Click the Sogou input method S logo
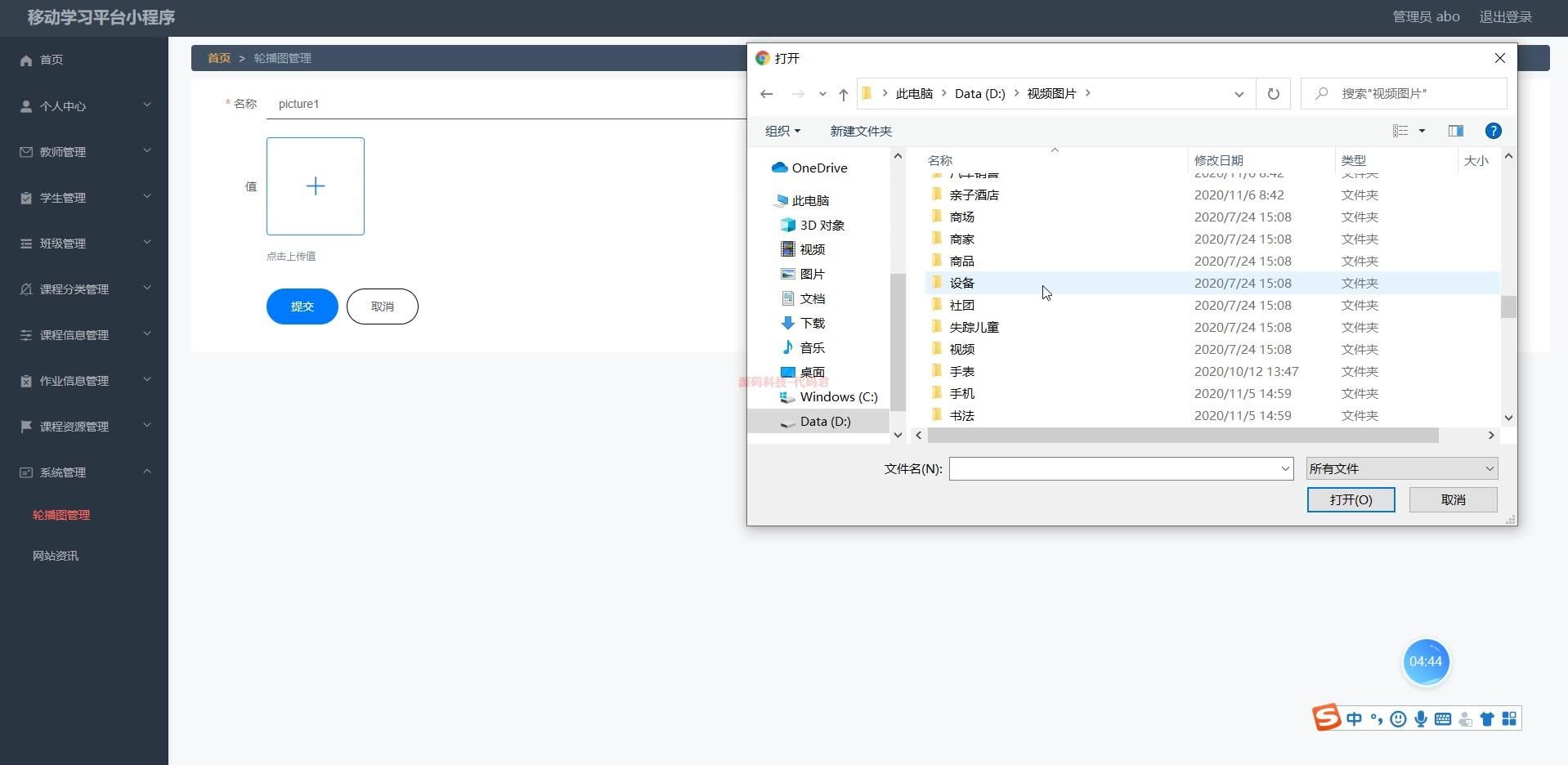 tap(1326, 717)
